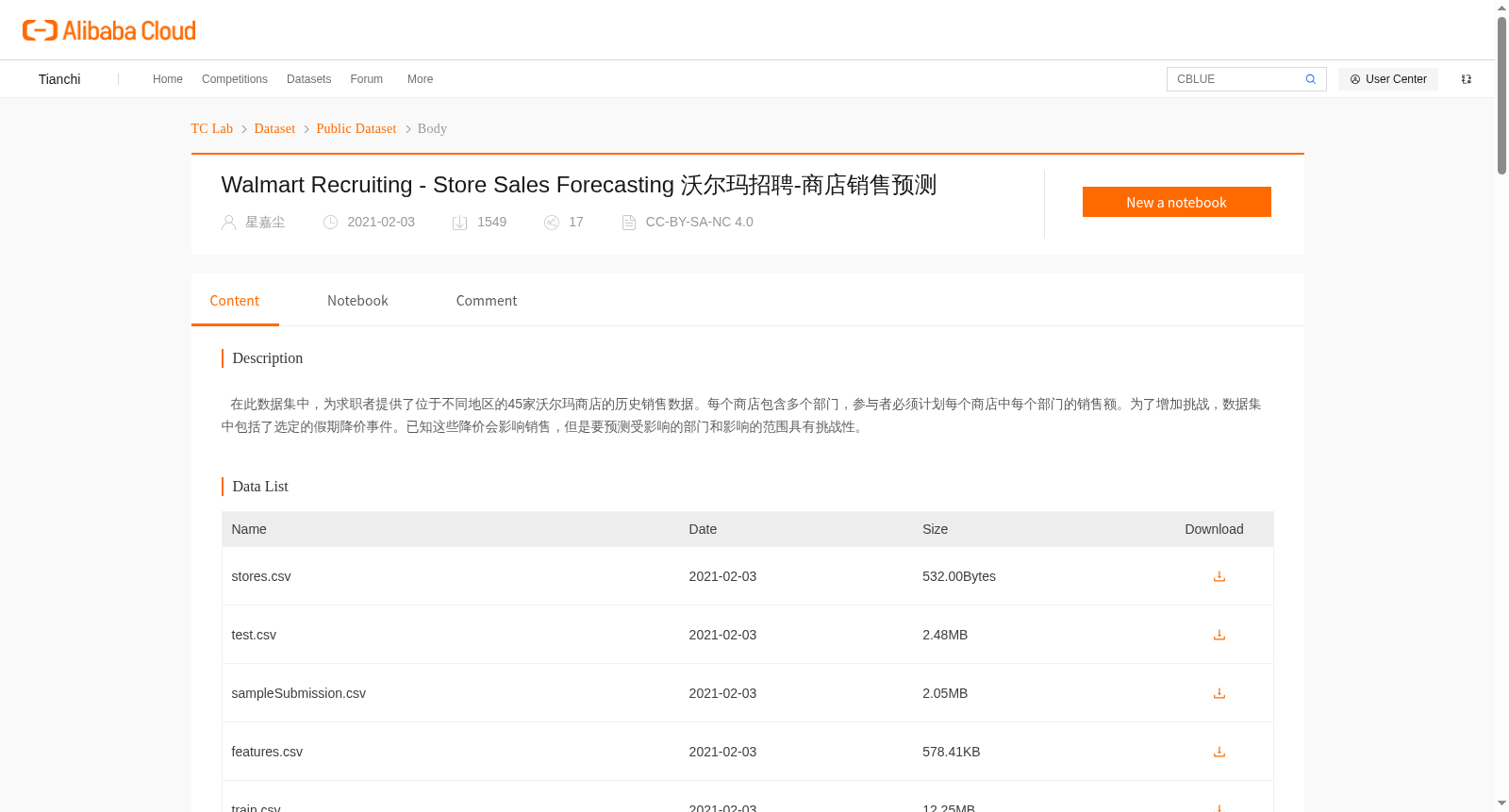Click the dataset title Walmart Recruiting

(579, 185)
